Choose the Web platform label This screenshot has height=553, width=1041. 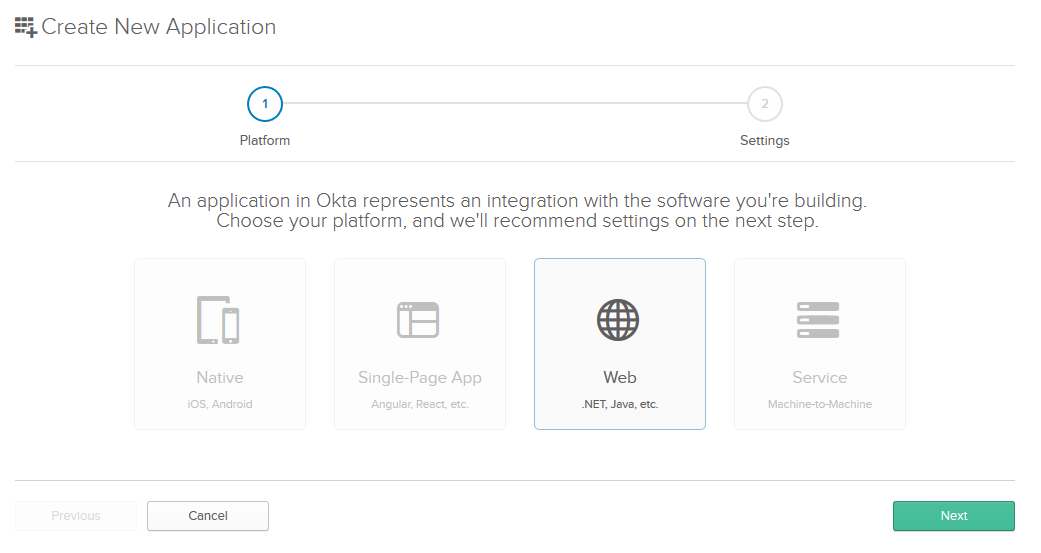(620, 378)
